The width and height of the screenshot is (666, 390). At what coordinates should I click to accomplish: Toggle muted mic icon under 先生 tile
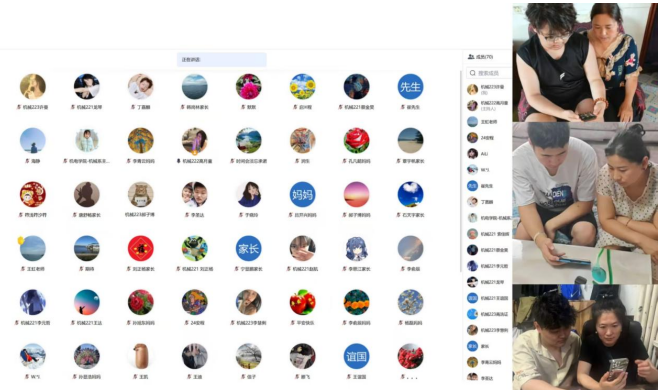click(403, 107)
